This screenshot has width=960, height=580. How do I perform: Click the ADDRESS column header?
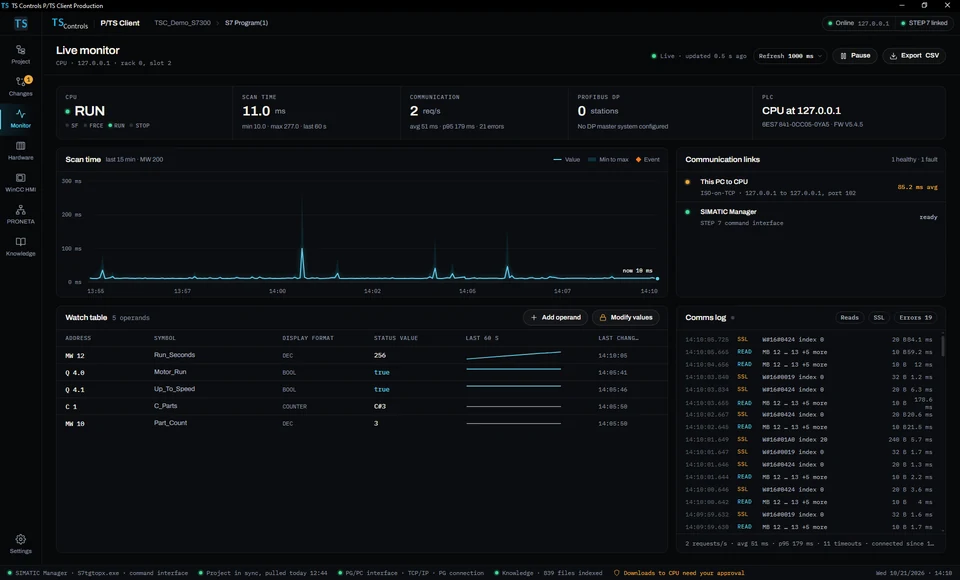pos(78,338)
